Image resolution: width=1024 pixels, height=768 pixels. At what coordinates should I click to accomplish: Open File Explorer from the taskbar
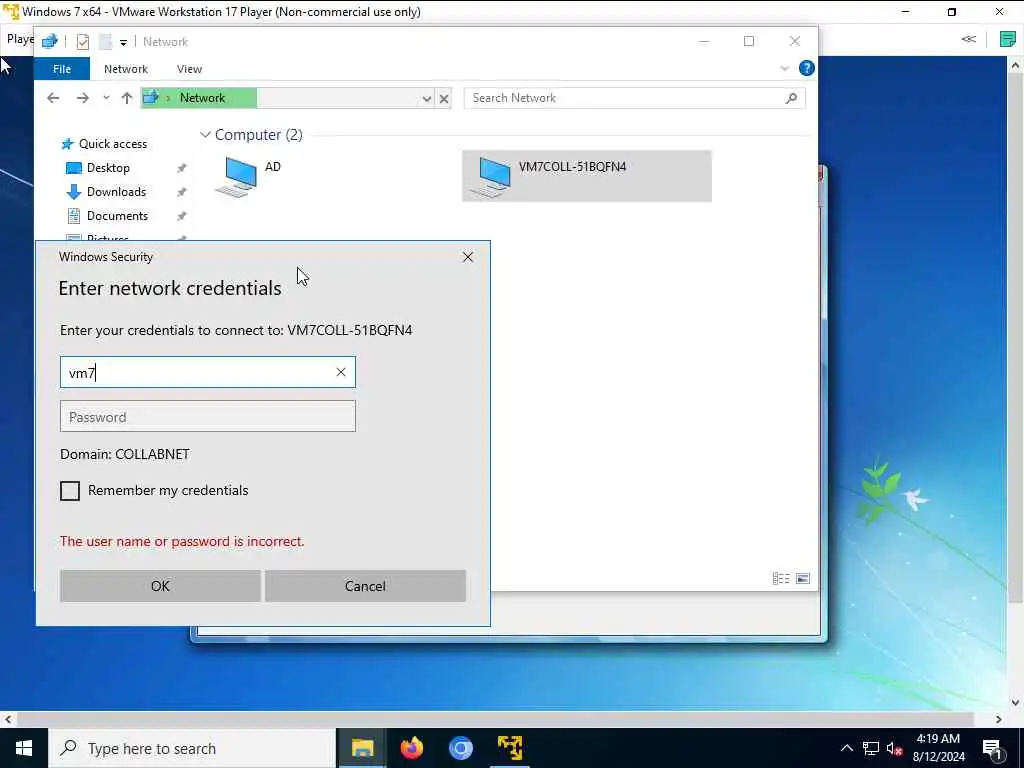click(x=362, y=748)
